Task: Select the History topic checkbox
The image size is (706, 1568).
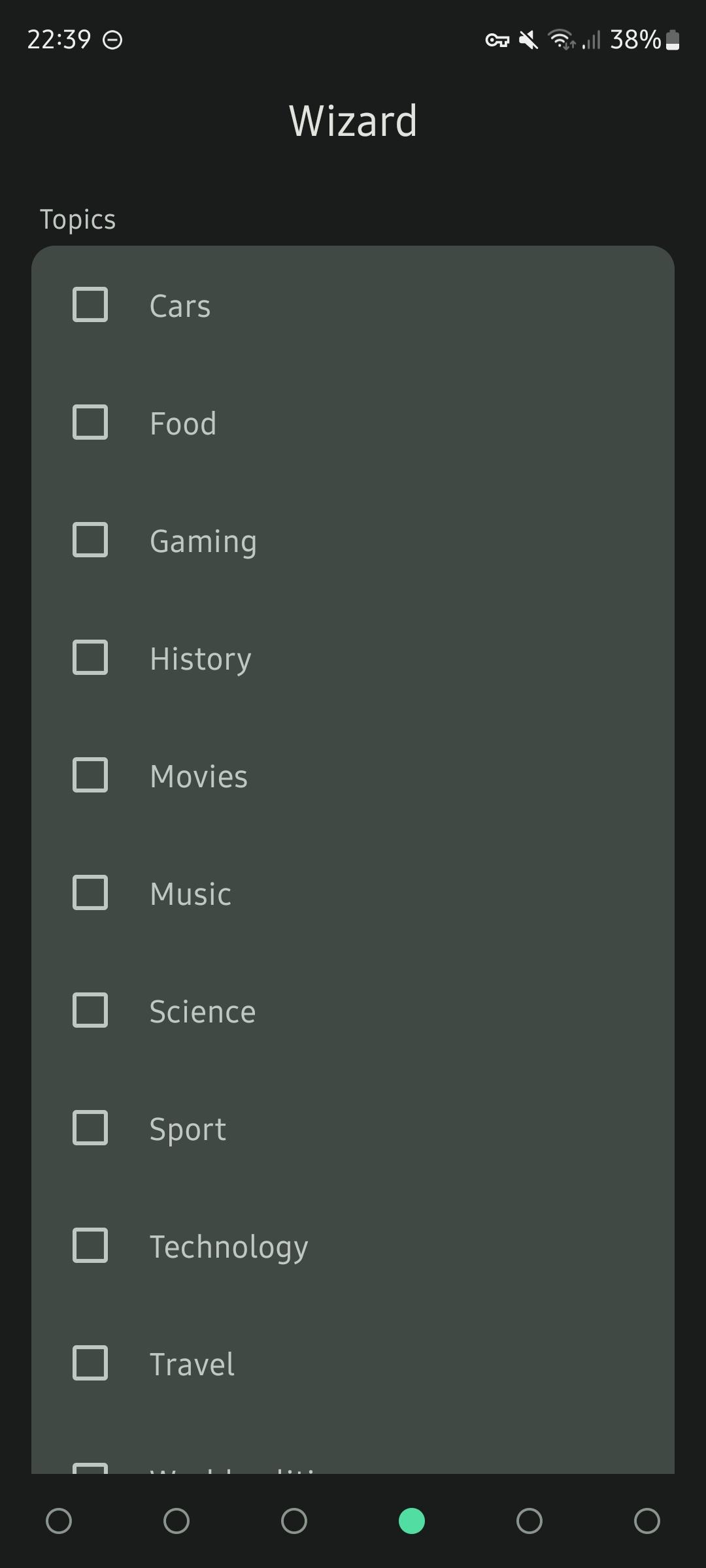Action: click(x=90, y=657)
